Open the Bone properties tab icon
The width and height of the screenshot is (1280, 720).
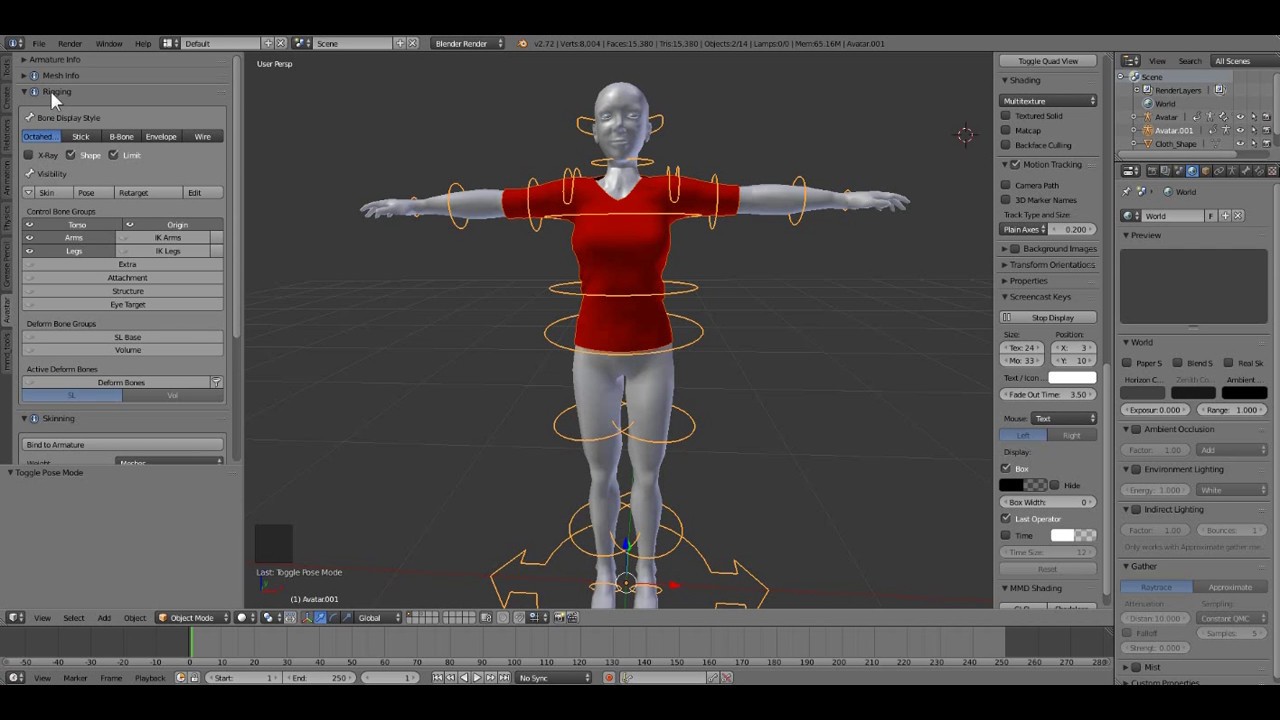1245,171
